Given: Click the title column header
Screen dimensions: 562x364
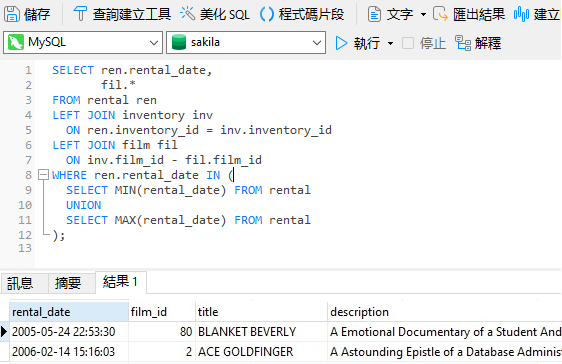Looking at the screenshot, I should [x=261, y=312].
